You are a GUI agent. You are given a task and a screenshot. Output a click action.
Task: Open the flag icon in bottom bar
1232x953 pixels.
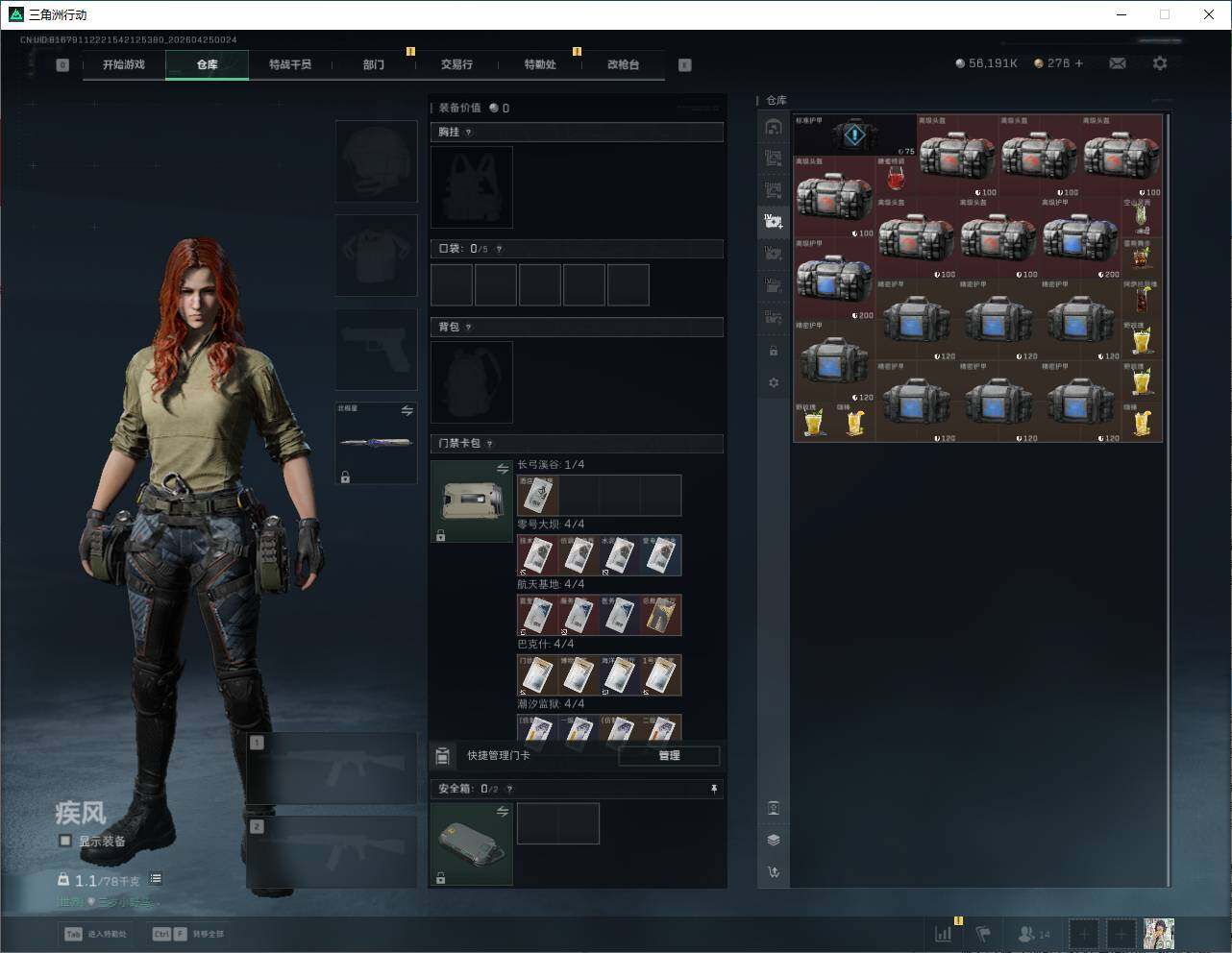click(983, 933)
